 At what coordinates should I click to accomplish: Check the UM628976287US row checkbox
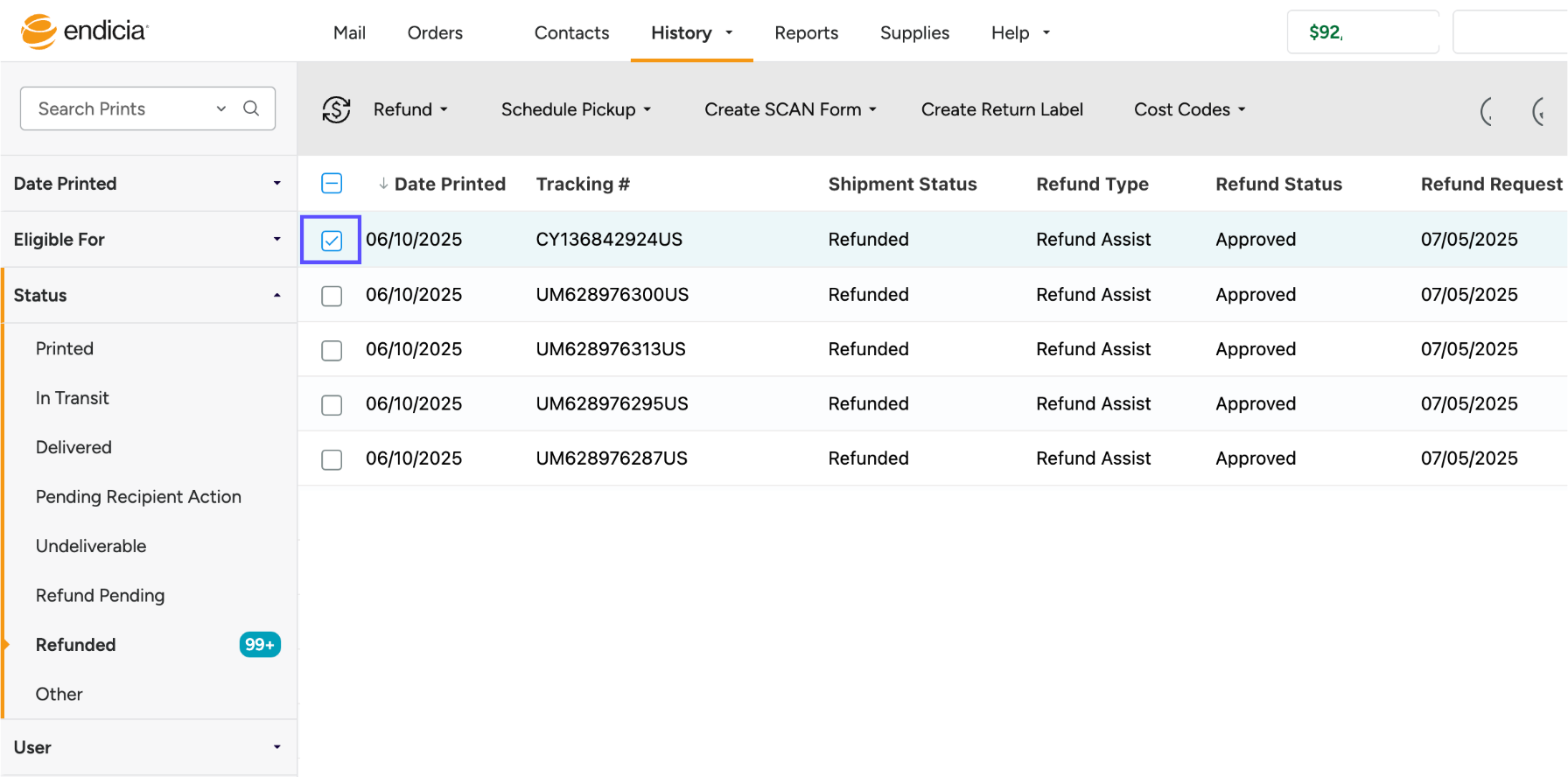point(332,459)
